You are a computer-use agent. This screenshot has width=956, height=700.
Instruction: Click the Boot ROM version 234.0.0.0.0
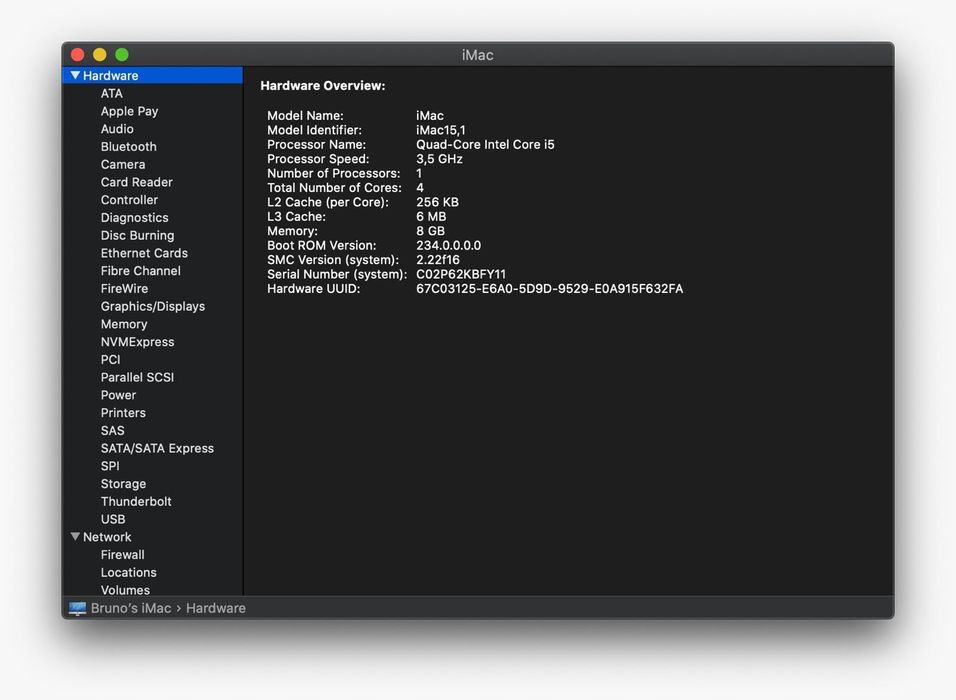click(449, 245)
